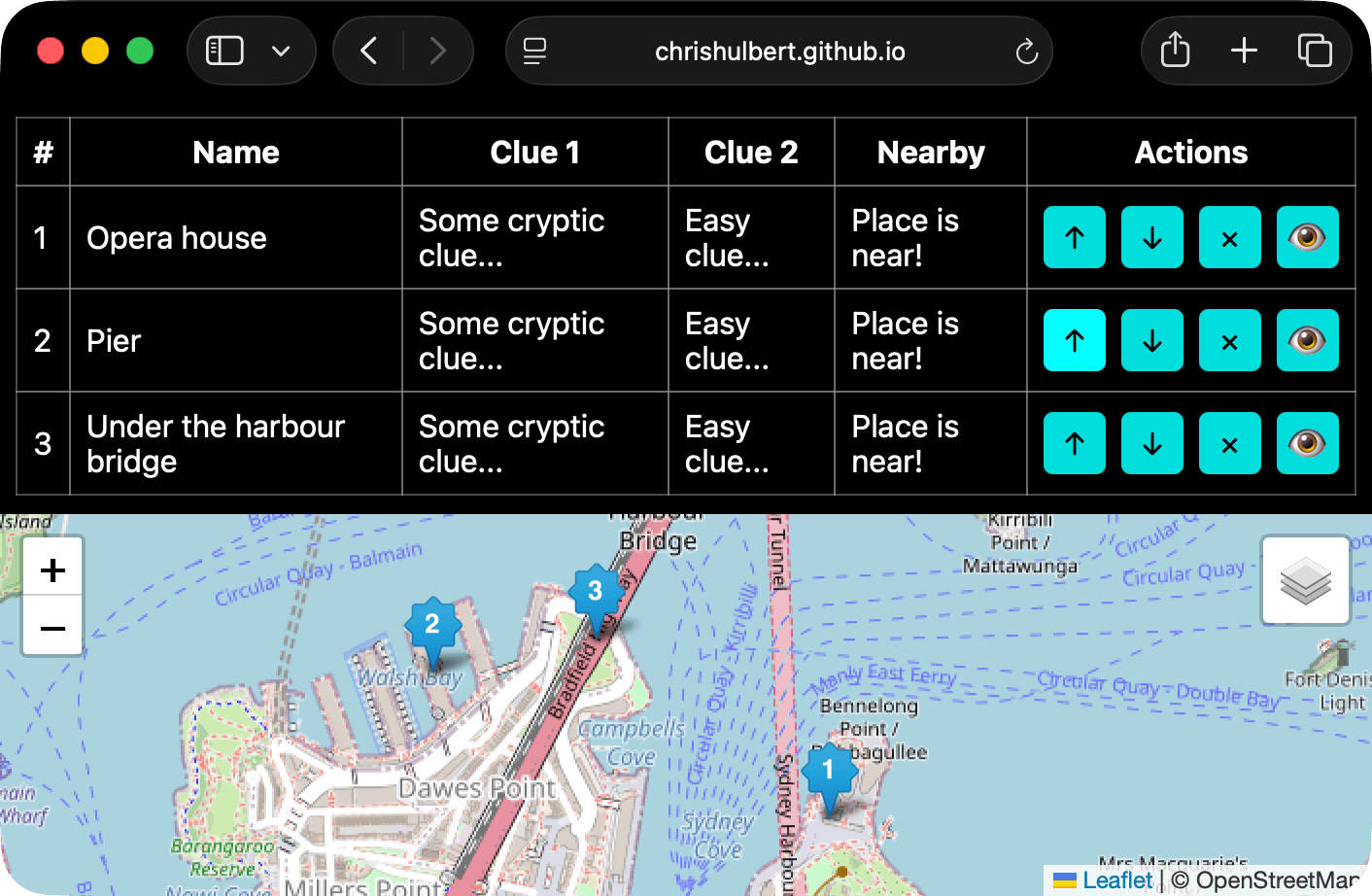Open the Safari share menu
Image resolution: width=1372 pixels, height=896 pixels.
pos(1174,51)
